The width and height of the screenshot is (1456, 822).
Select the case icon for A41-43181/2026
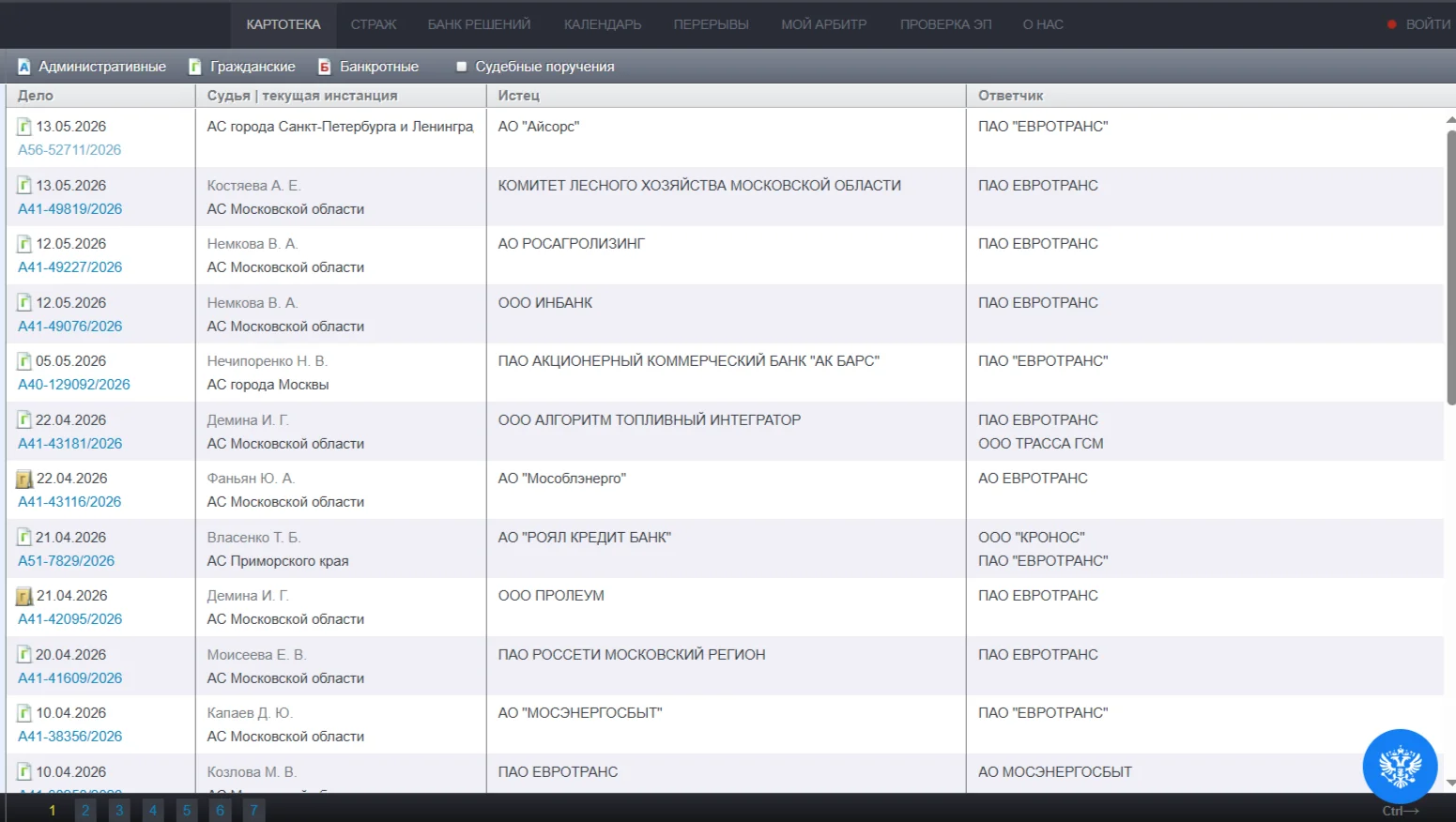coord(24,420)
